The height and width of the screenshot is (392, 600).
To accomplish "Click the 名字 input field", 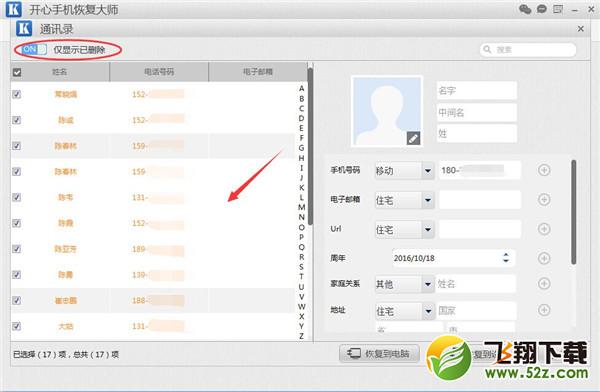I will pyautogui.click(x=477, y=91).
